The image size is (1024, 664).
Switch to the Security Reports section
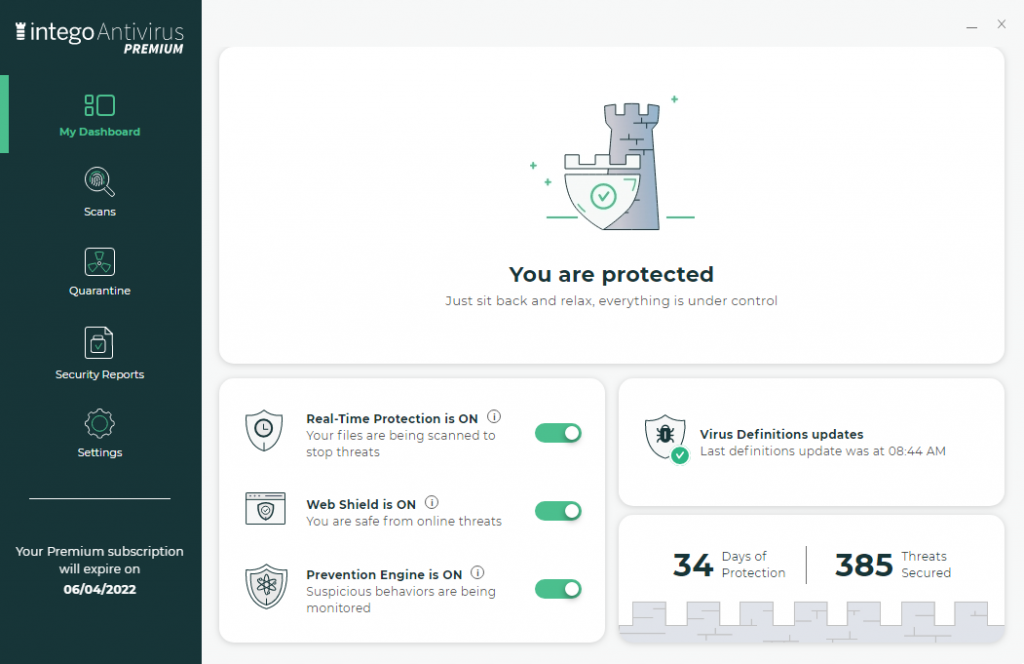99,376
